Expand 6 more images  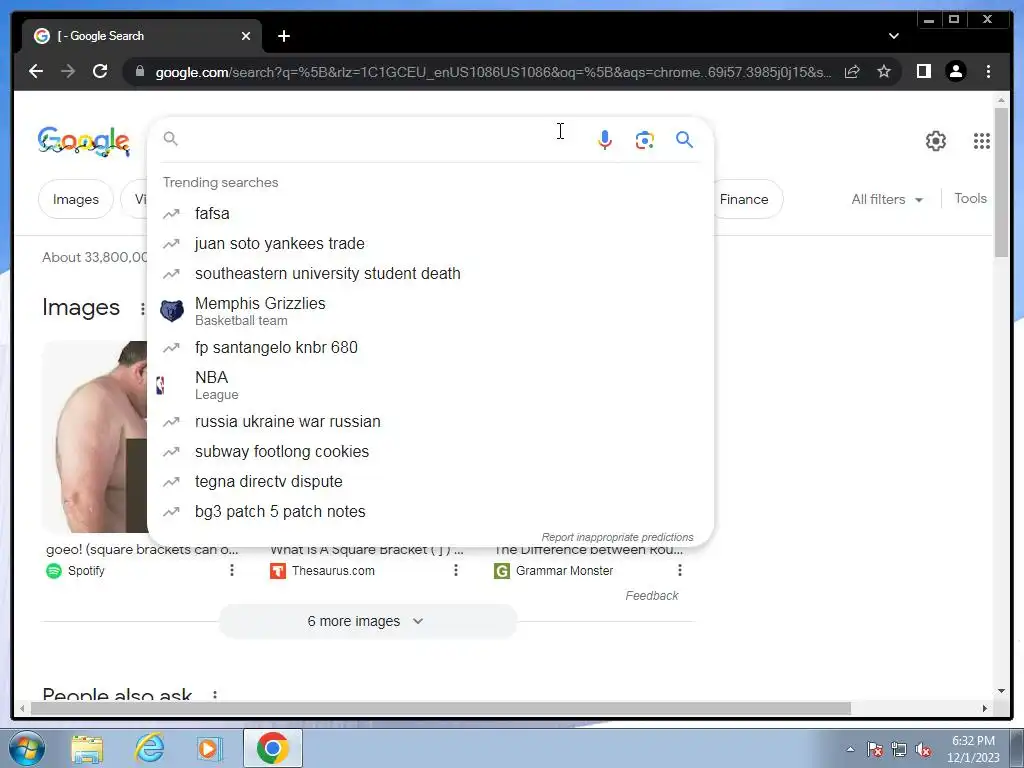[x=368, y=621]
